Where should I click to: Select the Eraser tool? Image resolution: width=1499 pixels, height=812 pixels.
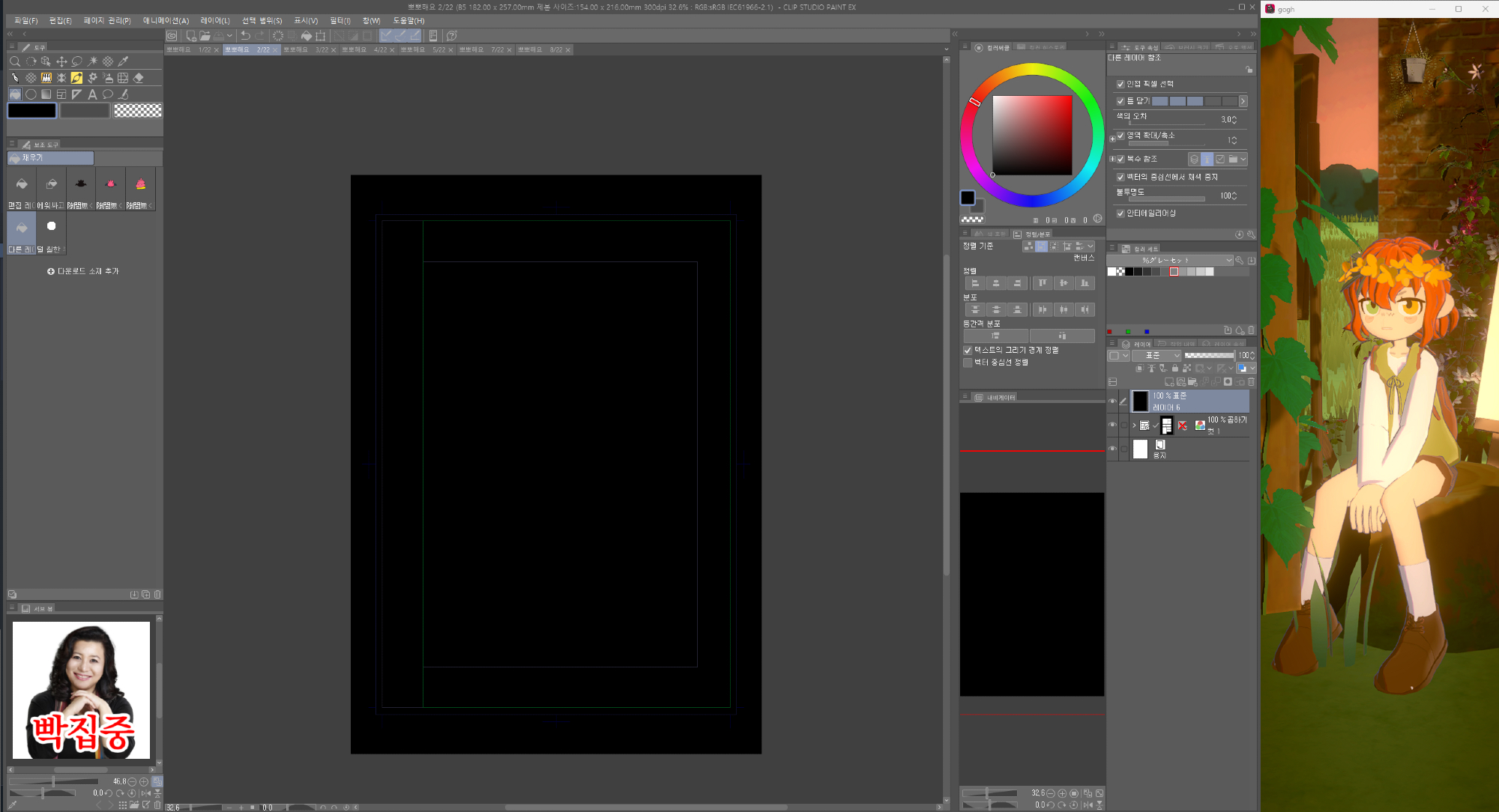point(139,78)
